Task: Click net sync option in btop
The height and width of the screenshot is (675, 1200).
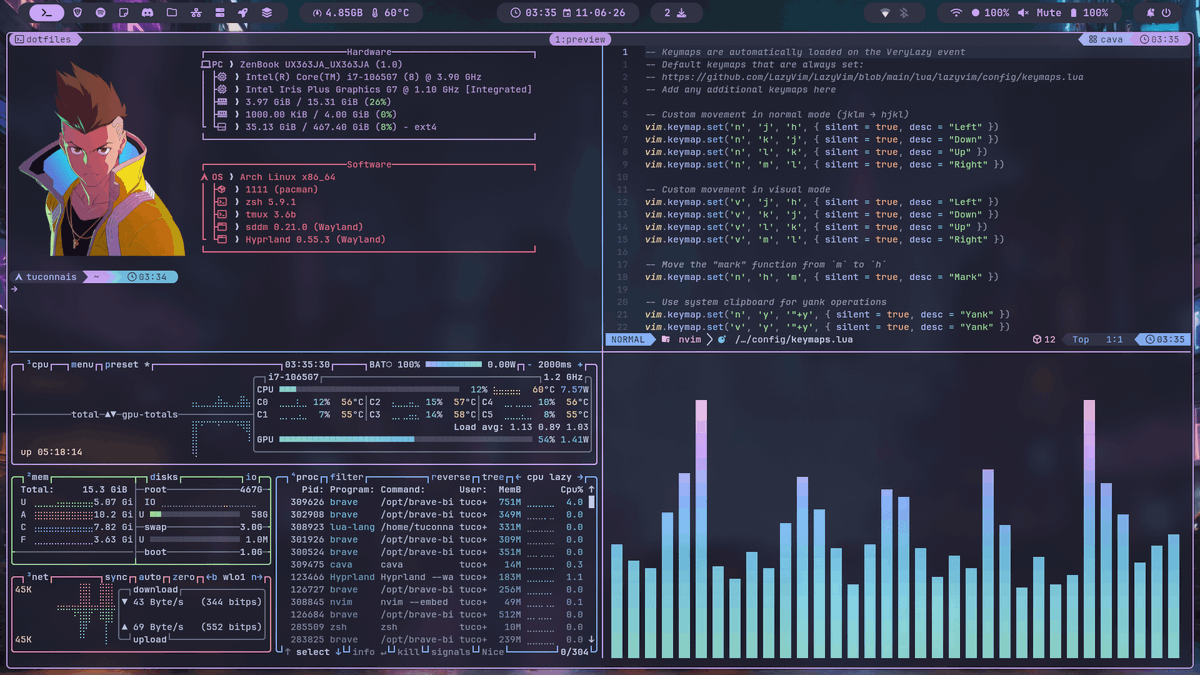Action: click(x=116, y=577)
